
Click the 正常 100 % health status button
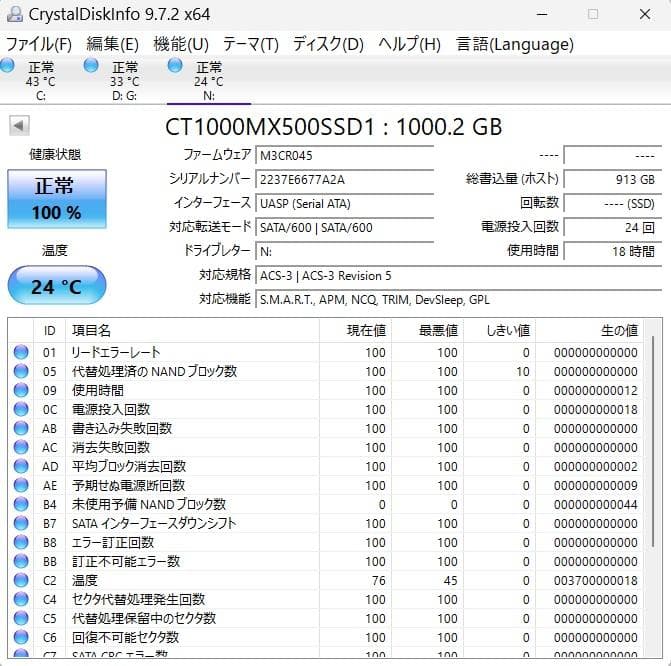click(x=57, y=199)
